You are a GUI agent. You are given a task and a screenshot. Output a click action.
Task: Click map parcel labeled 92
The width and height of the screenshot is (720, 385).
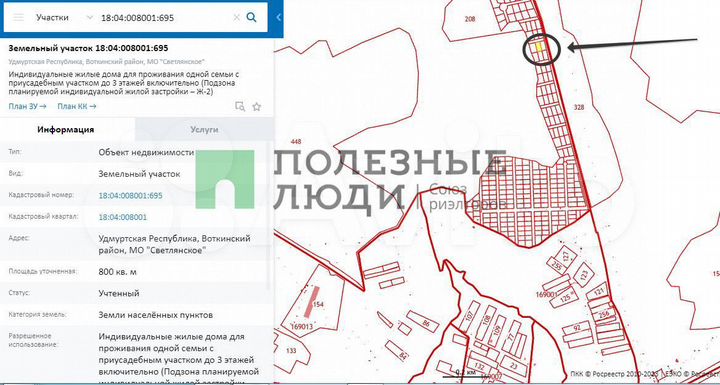[578, 328]
